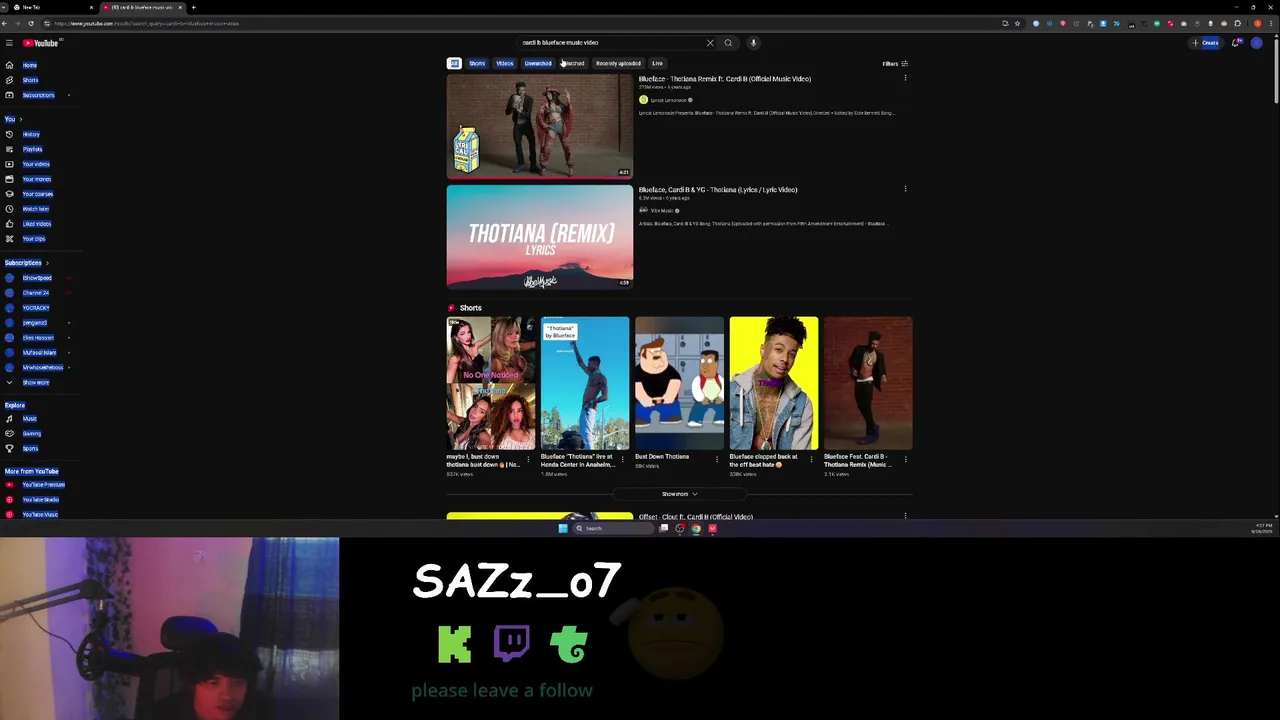
Task: Open YouTube Studio link
Action: [x=40, y=500]
